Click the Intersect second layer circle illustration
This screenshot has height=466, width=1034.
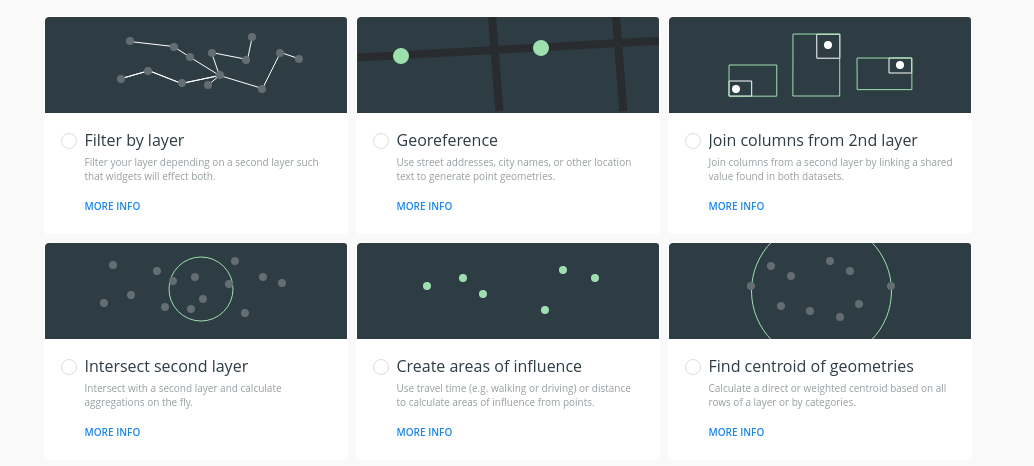(x=196, y=291)
